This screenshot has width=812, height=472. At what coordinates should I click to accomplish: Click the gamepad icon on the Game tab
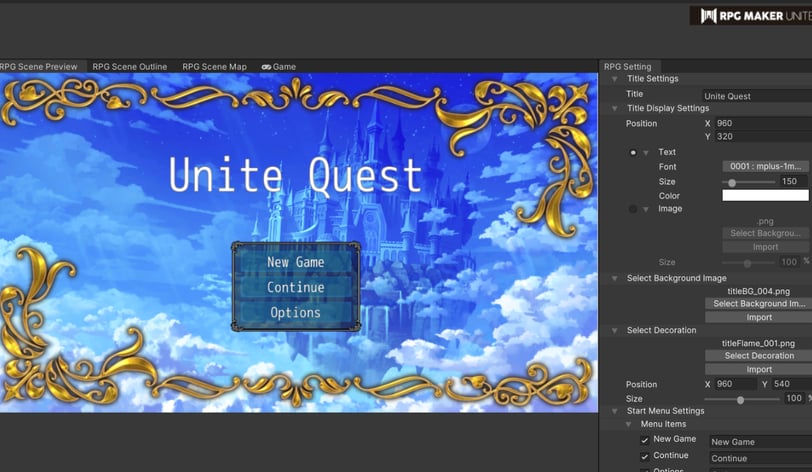[266, 67]
